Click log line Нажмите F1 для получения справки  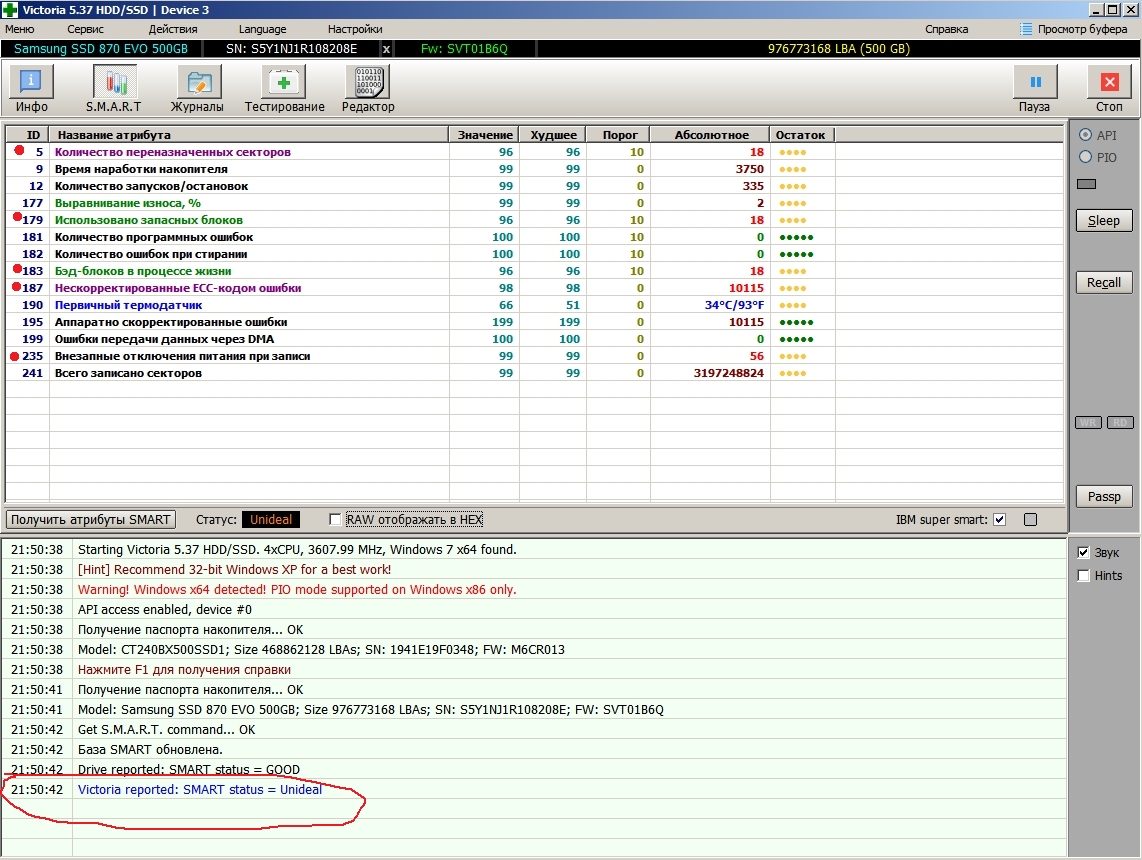(x=184, y=669)
